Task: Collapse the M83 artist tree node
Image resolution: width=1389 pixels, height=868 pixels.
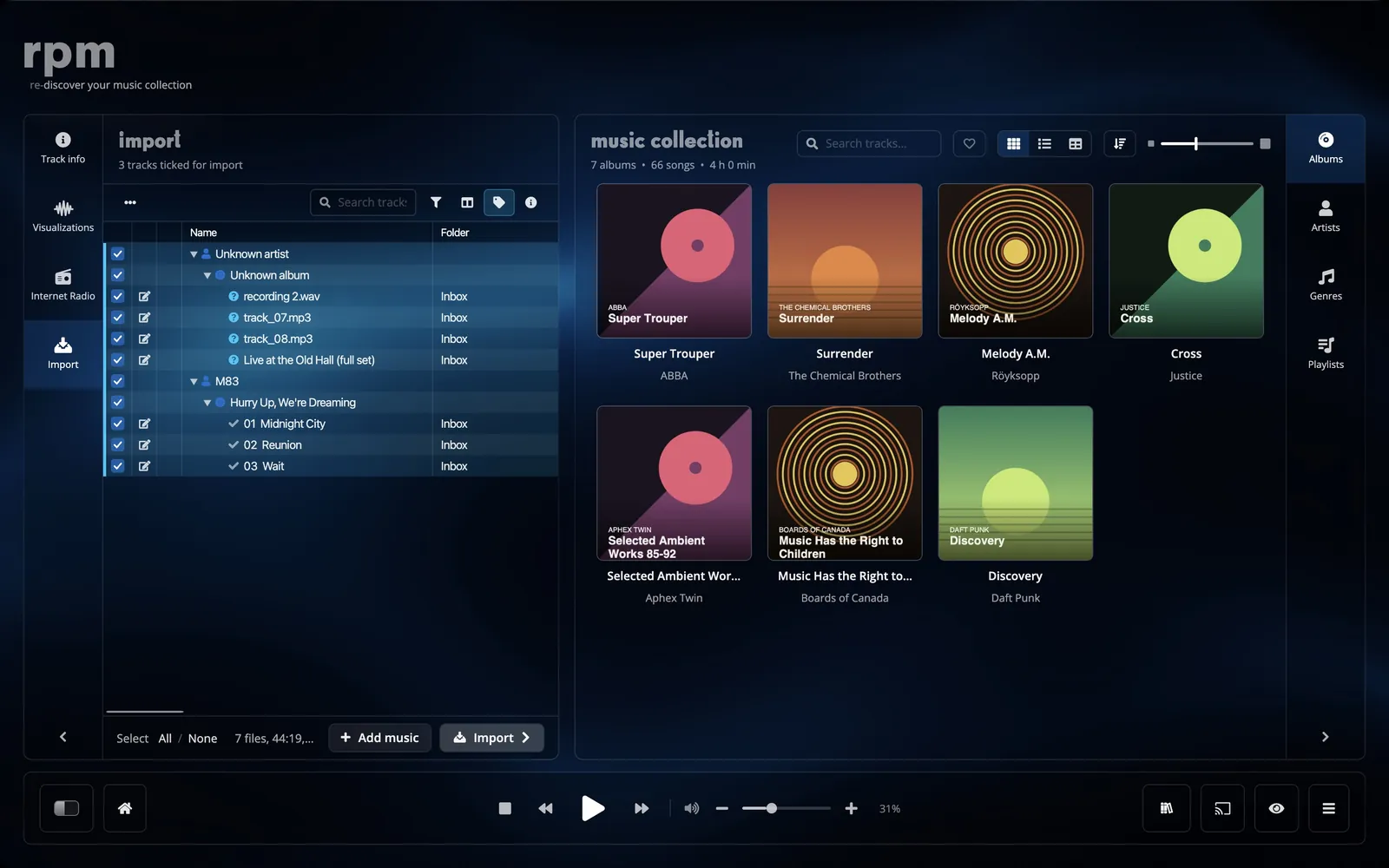Action: [x=194, y=381]
